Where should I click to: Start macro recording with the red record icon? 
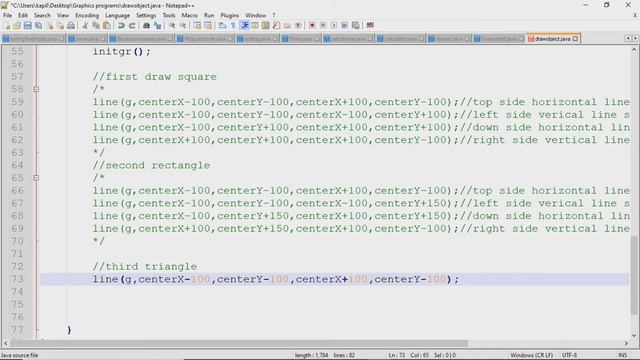click(312, 26)
